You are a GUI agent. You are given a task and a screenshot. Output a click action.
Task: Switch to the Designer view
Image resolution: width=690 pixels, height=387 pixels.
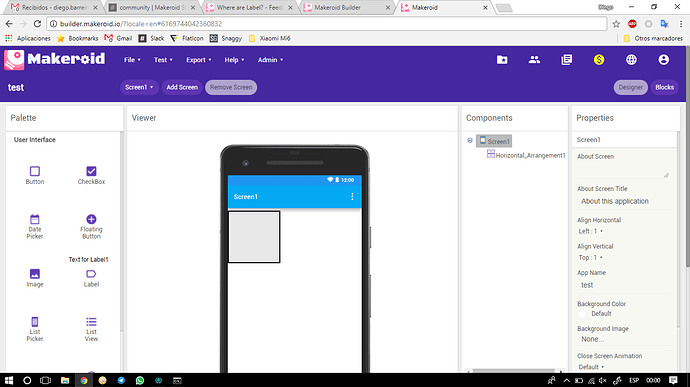(x=631, y=87)
